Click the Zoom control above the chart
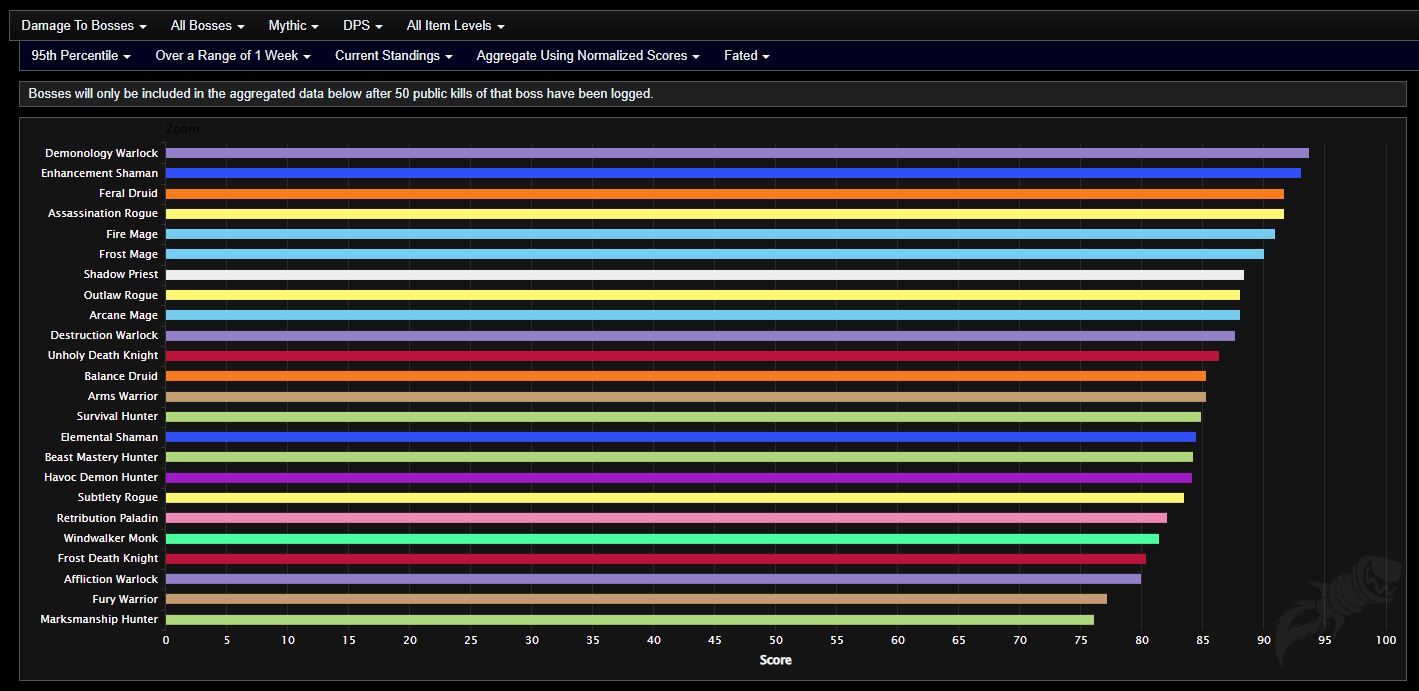Screen dimensions: 1419x691 183,129
